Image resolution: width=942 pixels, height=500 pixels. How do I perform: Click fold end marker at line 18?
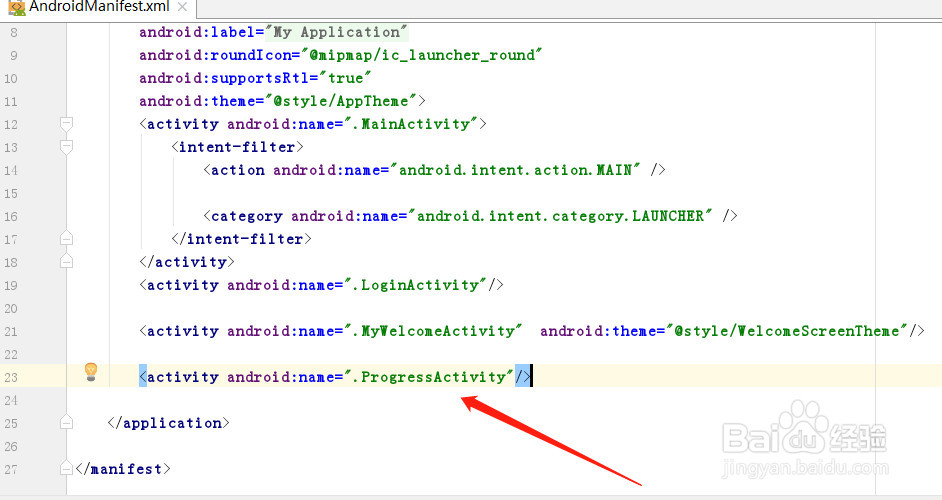(67, 261)
